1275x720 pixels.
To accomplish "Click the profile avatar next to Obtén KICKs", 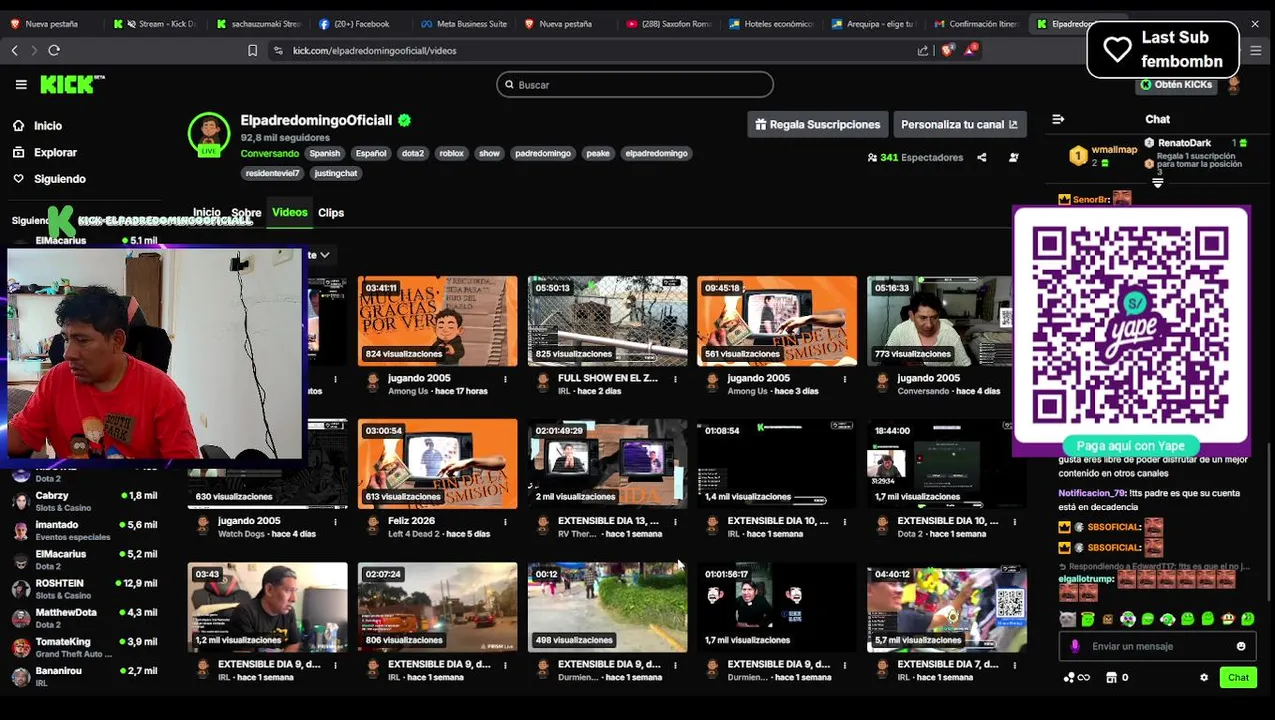I will coord(1233,85).
